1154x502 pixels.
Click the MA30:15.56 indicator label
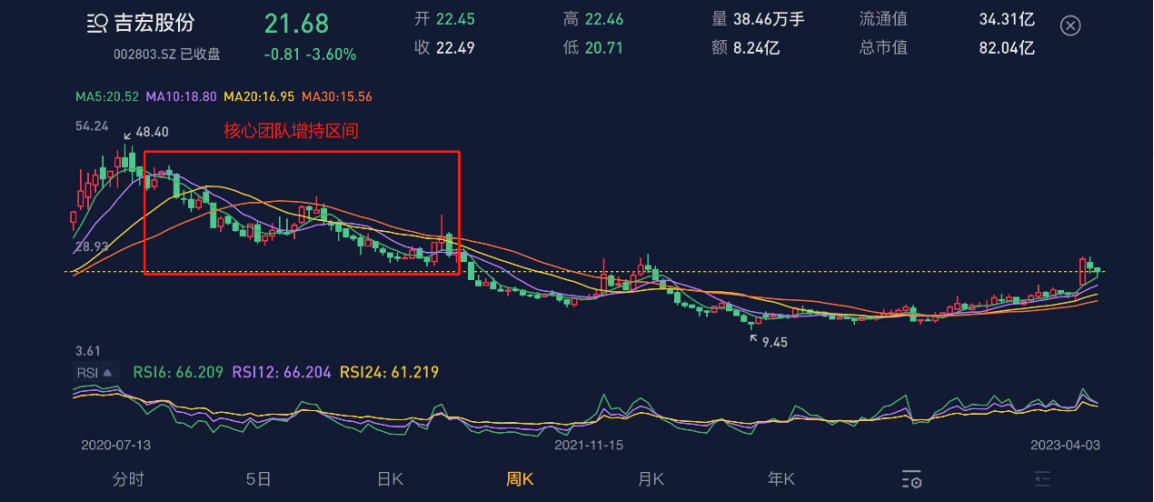pos(337,96)
